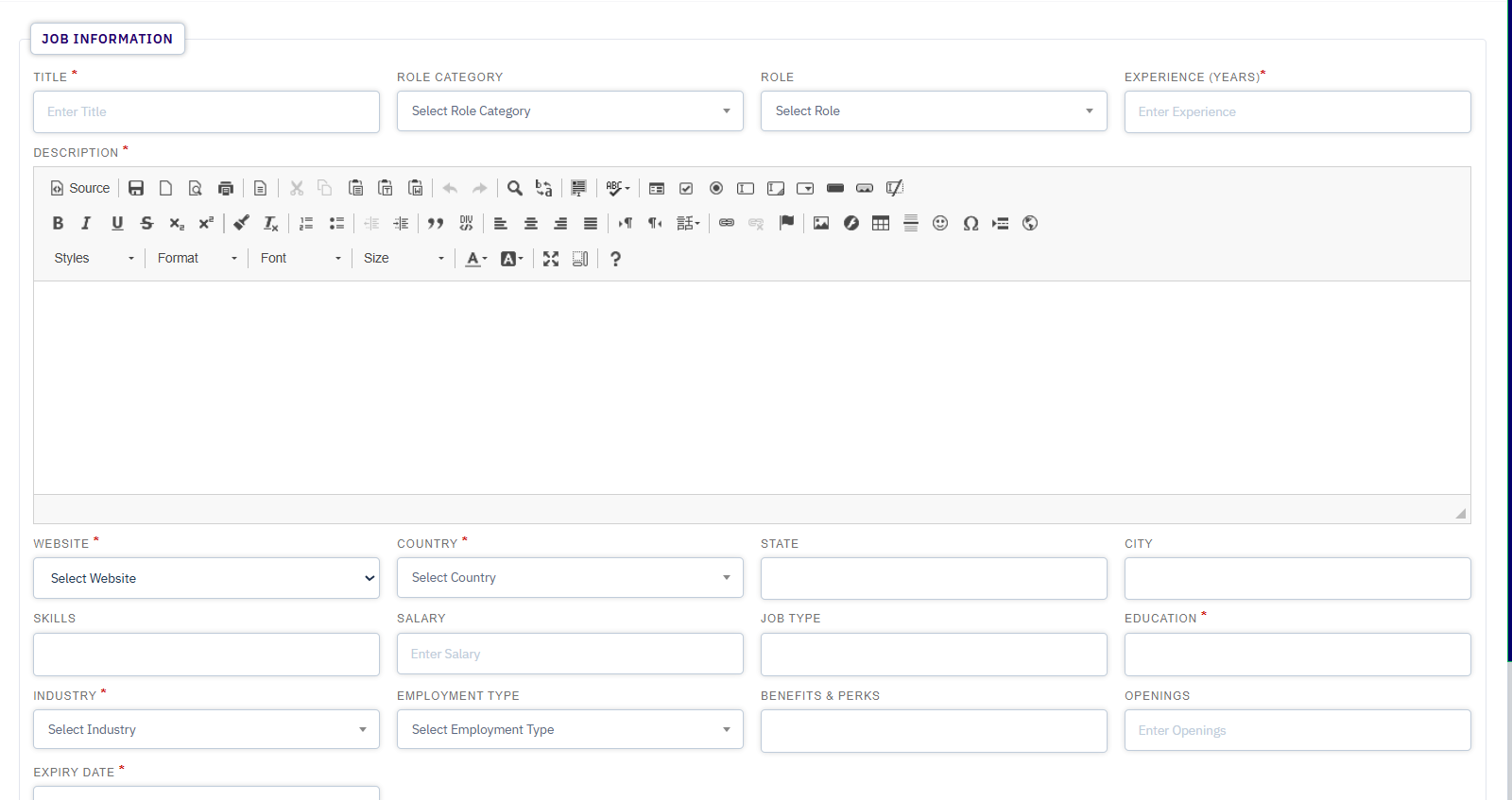Insert a checkbox form element

click(x=686, y=188)
